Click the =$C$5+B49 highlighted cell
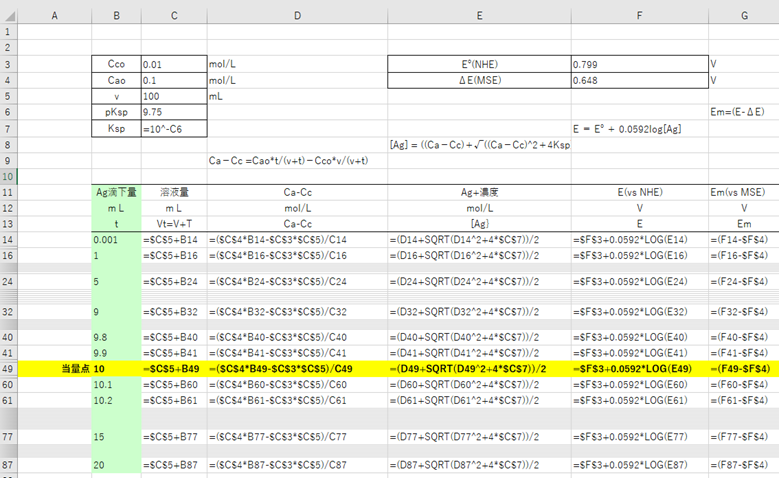This screenshot has width=779, height=478. [x=174, y=369]
